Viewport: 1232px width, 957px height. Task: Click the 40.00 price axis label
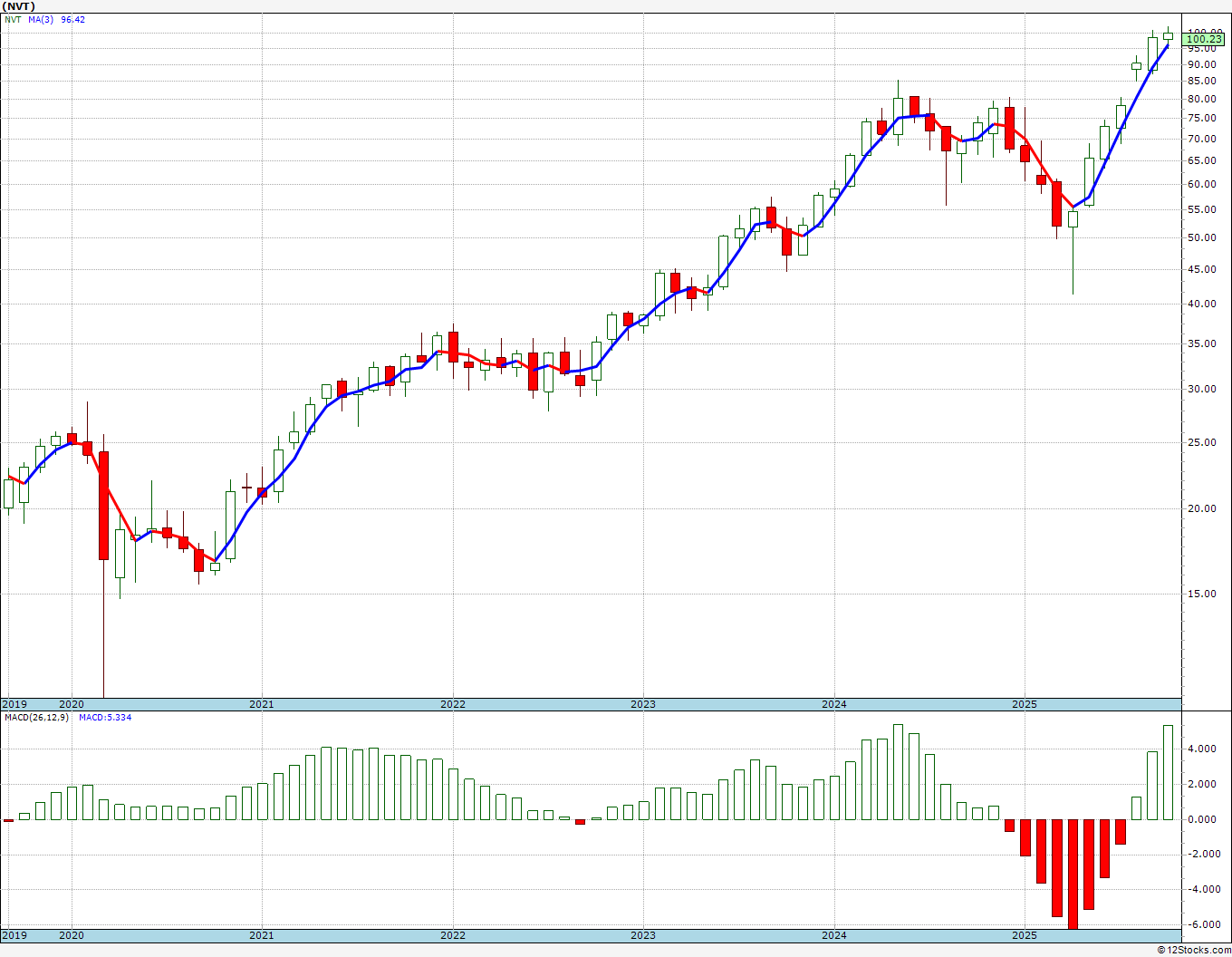(x=1201, y=304)
